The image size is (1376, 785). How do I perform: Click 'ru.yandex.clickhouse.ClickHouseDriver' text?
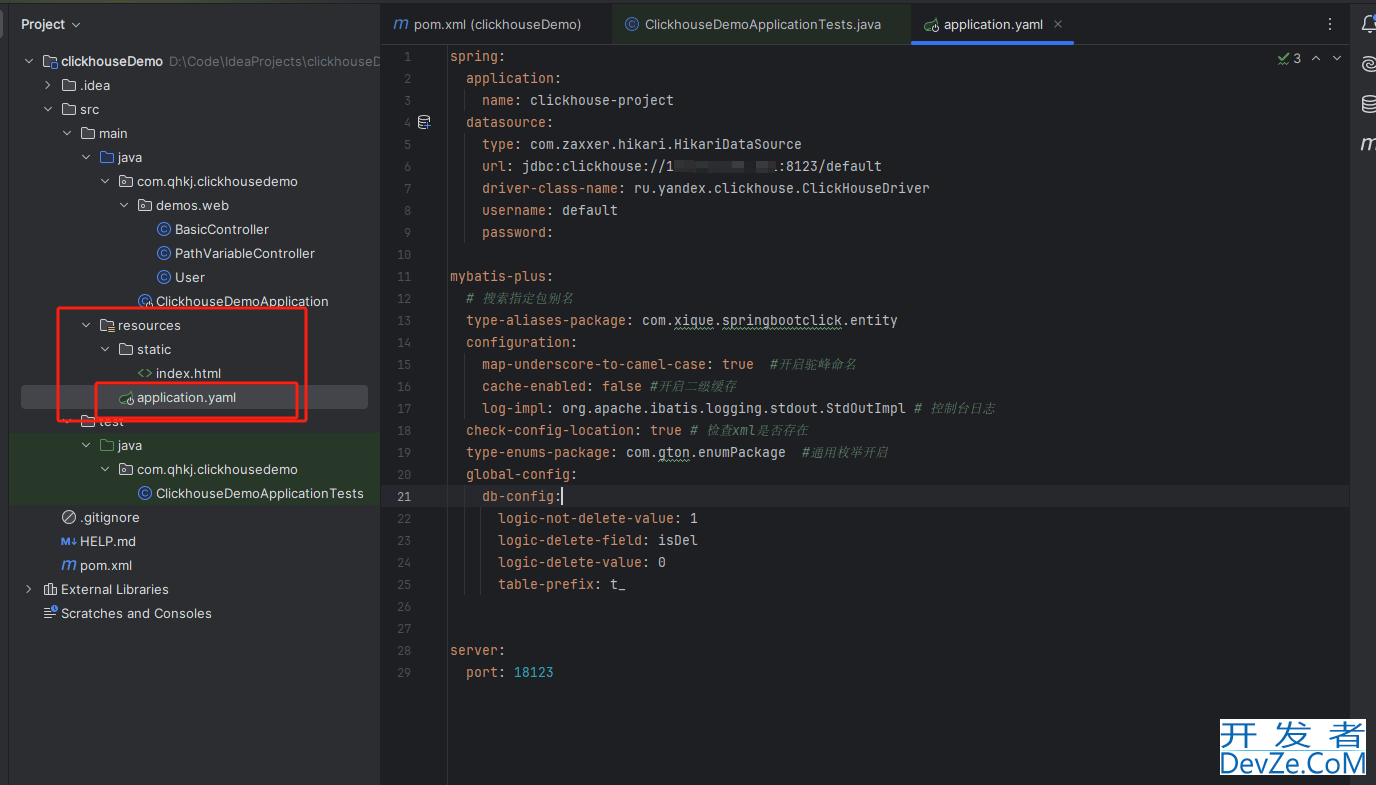click(x=782, y=188)
